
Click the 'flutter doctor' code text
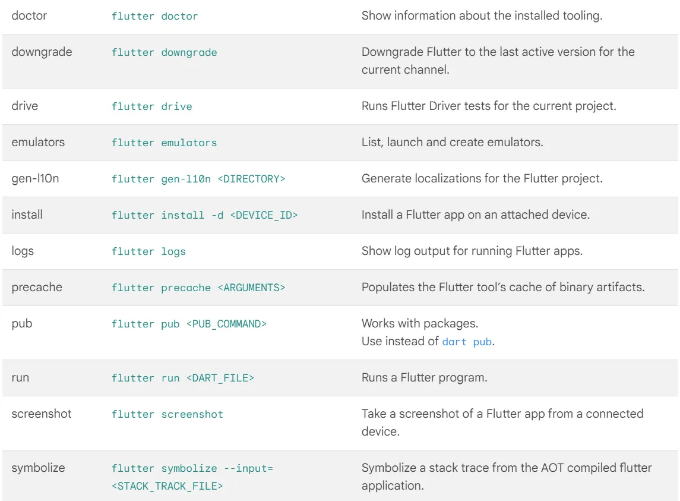tap(154, 16)
